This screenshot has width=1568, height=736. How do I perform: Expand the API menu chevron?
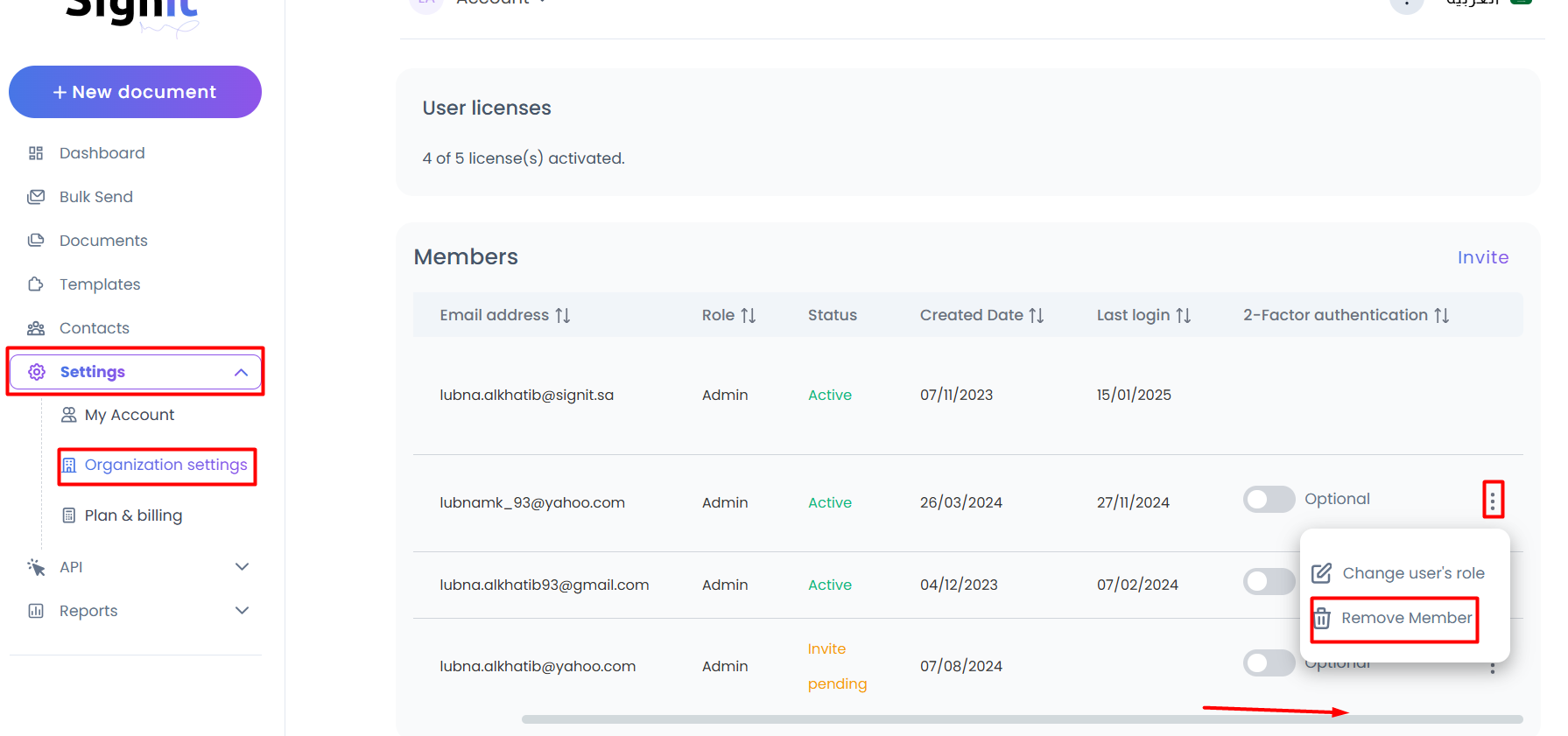243,567
